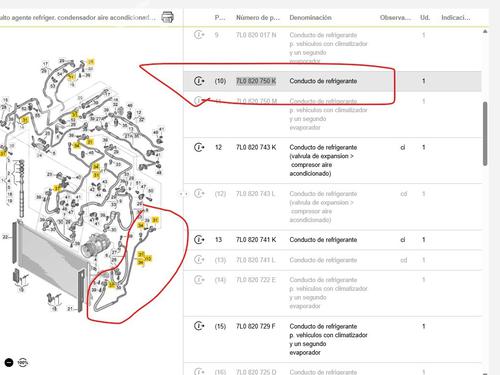This screenshot has height=375, width=500.
Task: Click the diagram title text at top left
Action: point(78,17)
